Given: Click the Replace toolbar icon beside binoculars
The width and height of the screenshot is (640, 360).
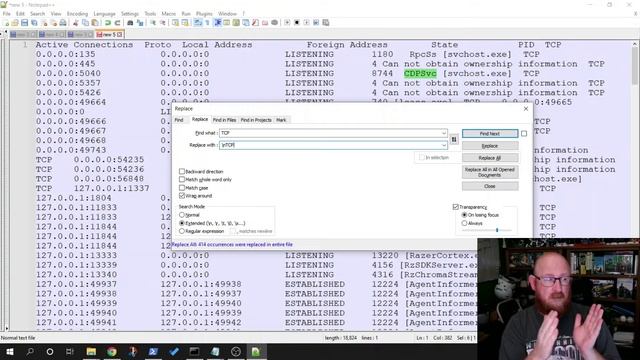Looking at the screenshot, I should pyautogui.click(x=140, y=23).
